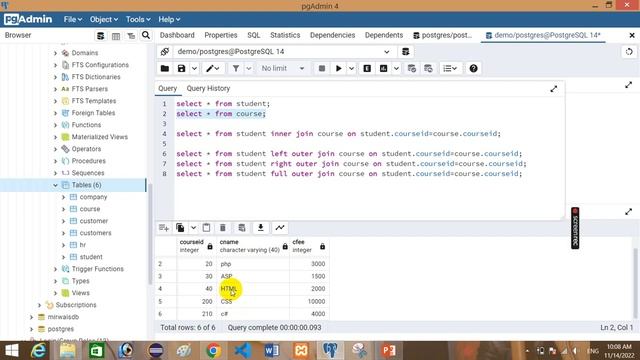Download results as CSV
The image size is (640, 360).
click(x=261, y=228)
